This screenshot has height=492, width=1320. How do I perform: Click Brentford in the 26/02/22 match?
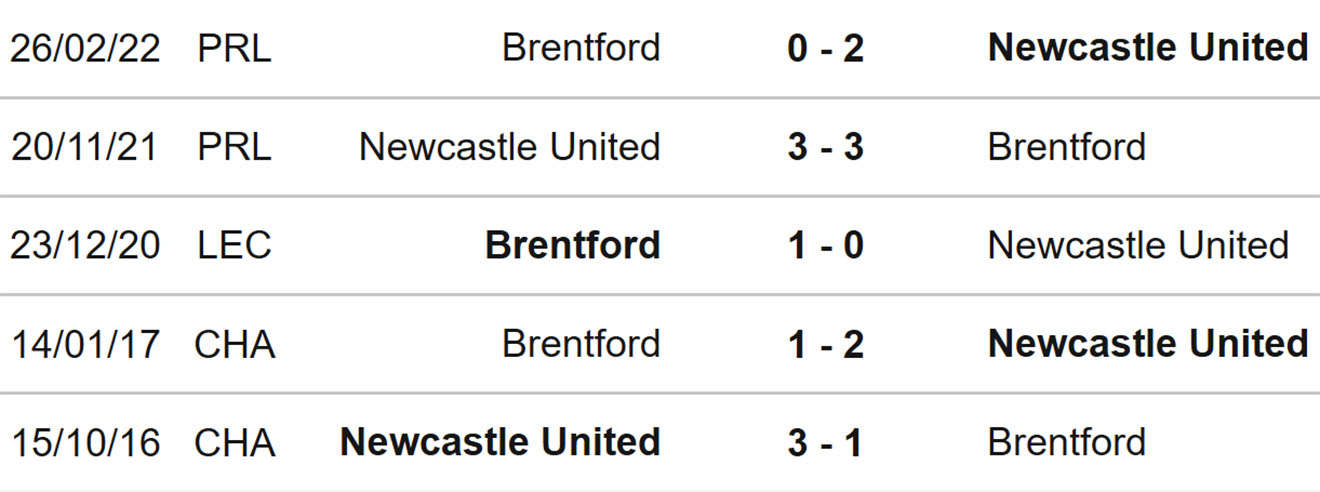[581, 48]
